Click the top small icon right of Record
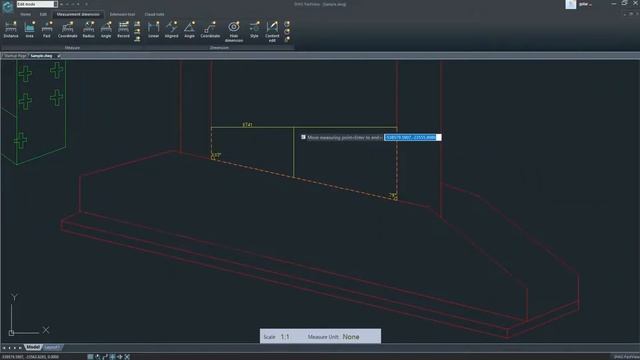640x360 pixels. click(137, 24)
